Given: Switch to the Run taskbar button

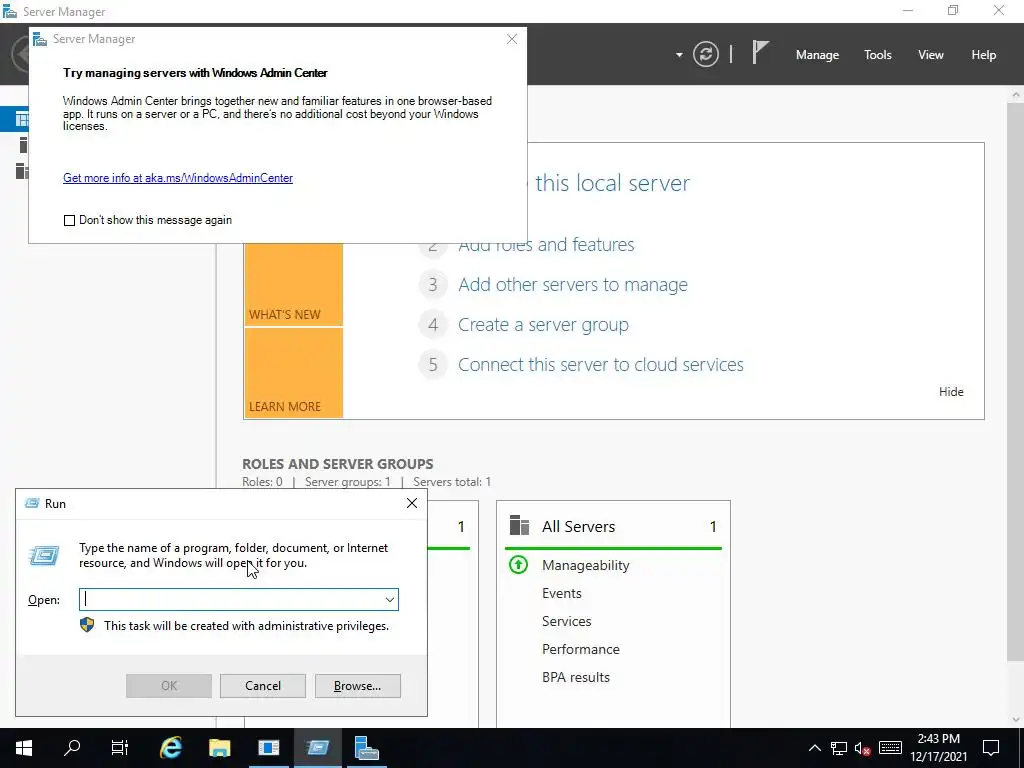Looking at the screenshot, I should point(317,748).
